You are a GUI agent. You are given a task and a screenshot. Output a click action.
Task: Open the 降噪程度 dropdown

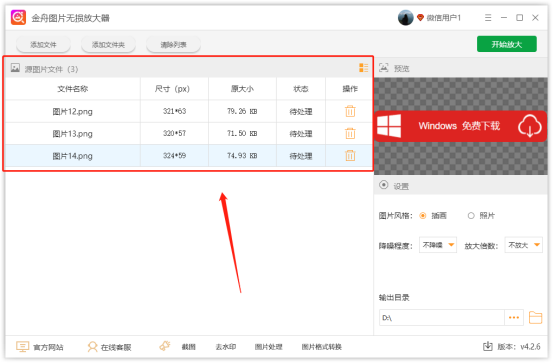point(438,245)
